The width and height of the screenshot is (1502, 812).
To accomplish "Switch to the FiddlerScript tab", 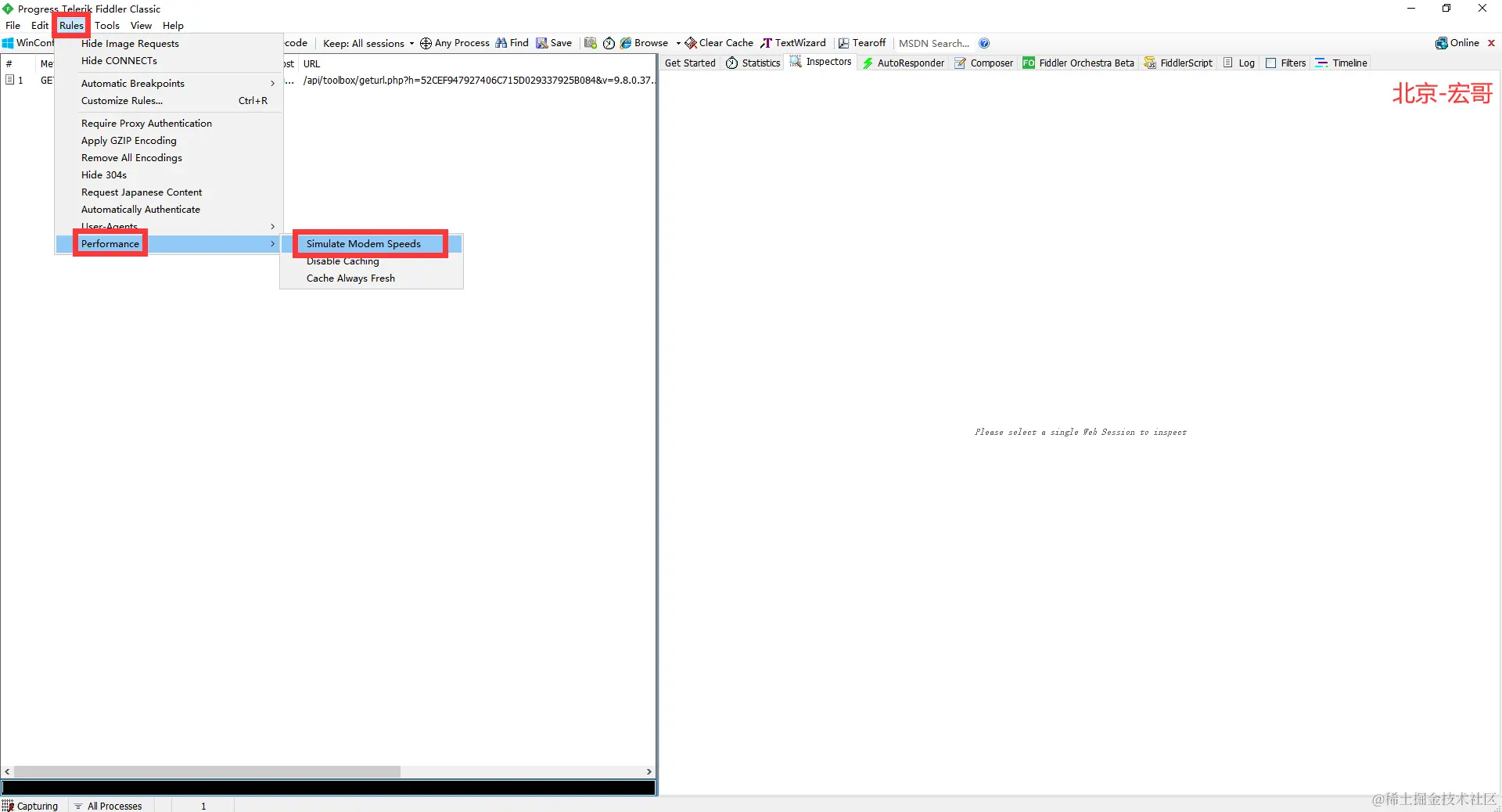I will click(x=1178, y=63).
